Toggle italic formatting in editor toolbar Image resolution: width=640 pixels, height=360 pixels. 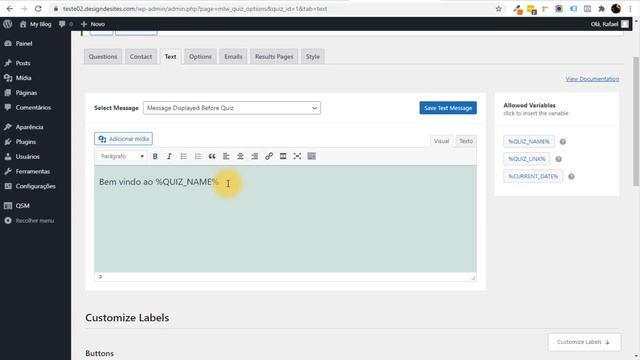point(169,156)
